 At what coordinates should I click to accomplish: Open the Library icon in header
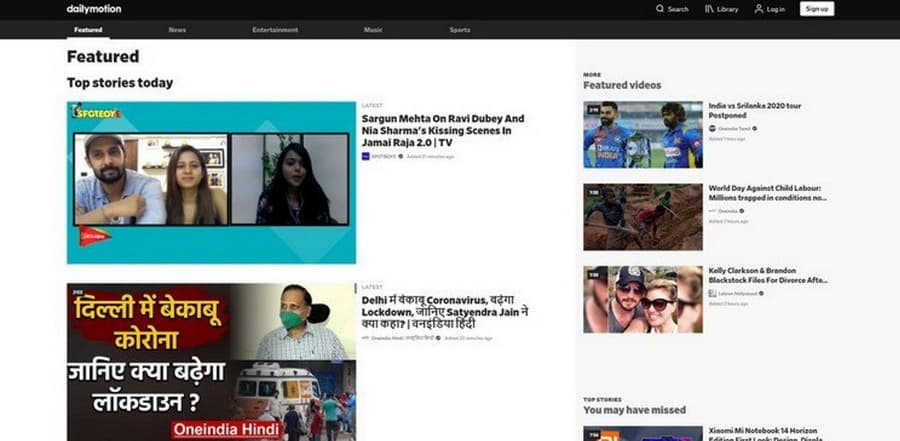[x=709, y=9]
